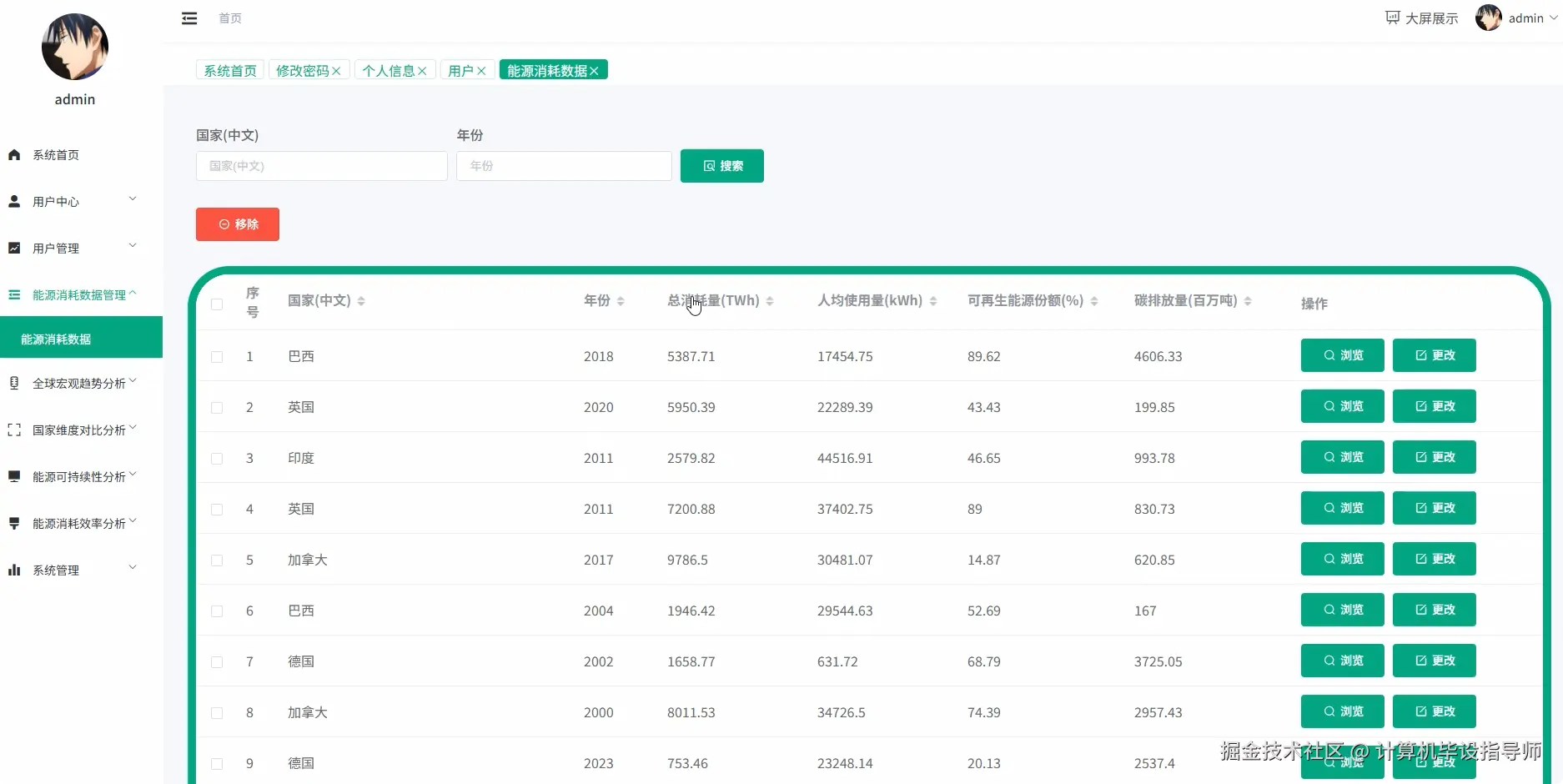The width and height of the screenshot is (1563, 784).
Task: Click the hamburger menu toggle icon
Action: click(188, 18)
